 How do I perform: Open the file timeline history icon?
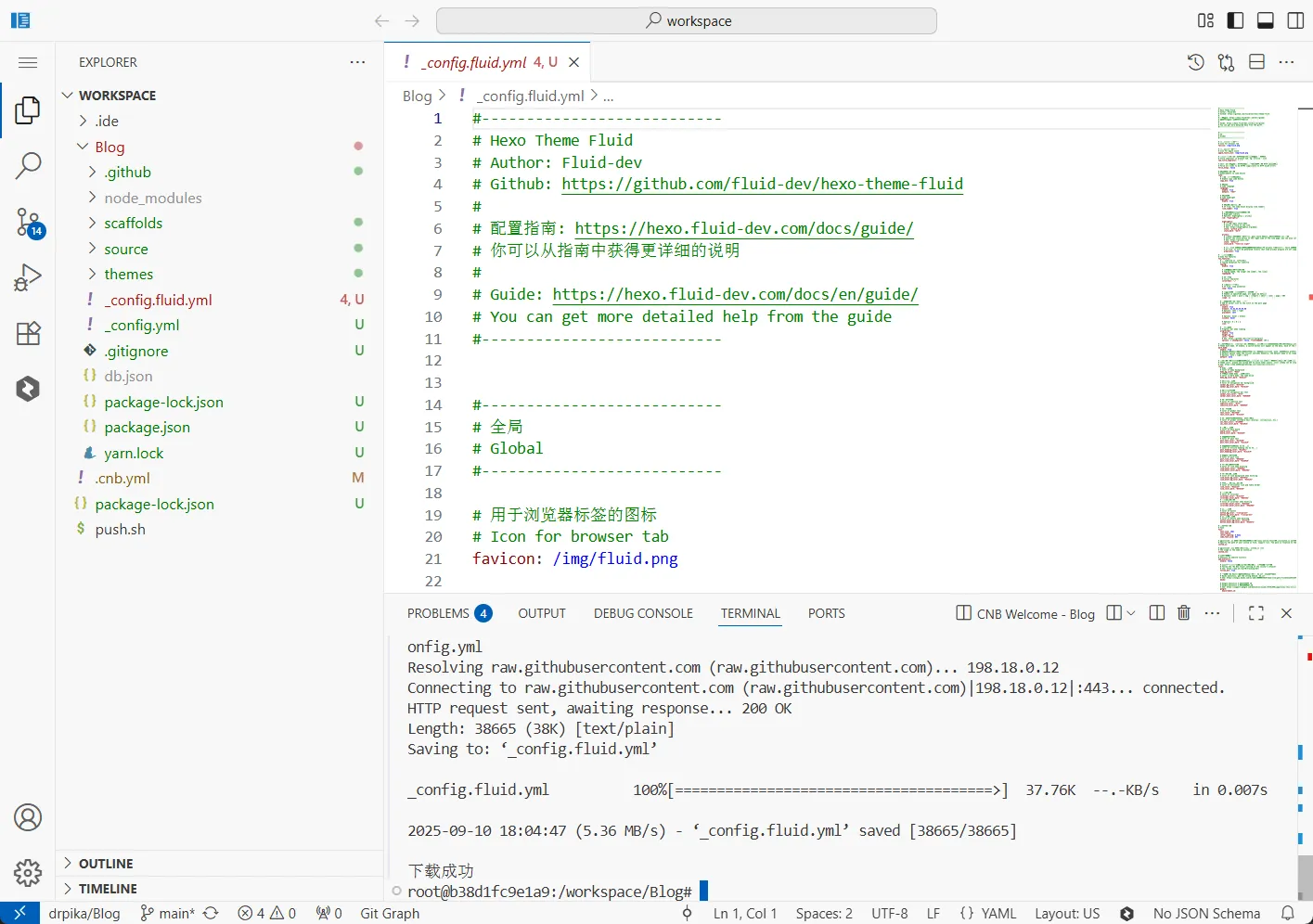[1196, 62]
